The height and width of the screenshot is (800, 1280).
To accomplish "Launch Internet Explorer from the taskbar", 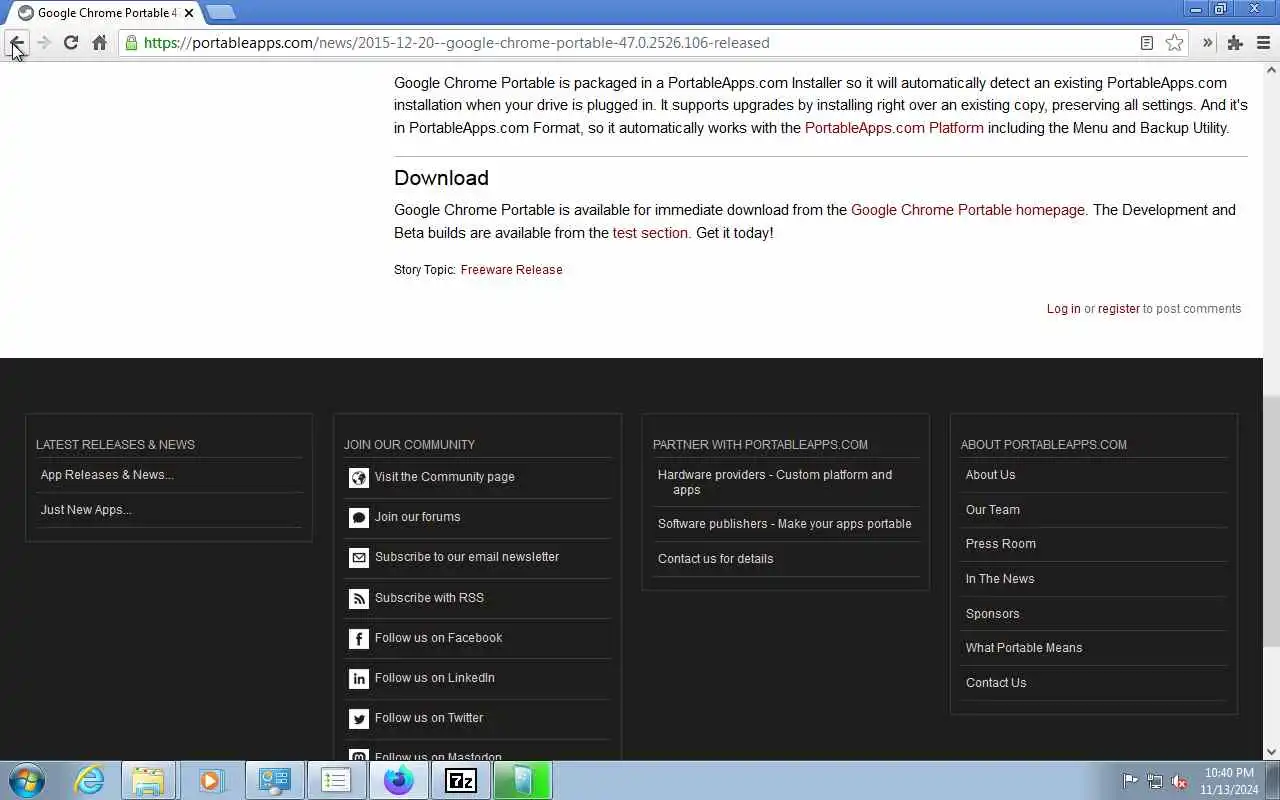I will tap(90, 780).
